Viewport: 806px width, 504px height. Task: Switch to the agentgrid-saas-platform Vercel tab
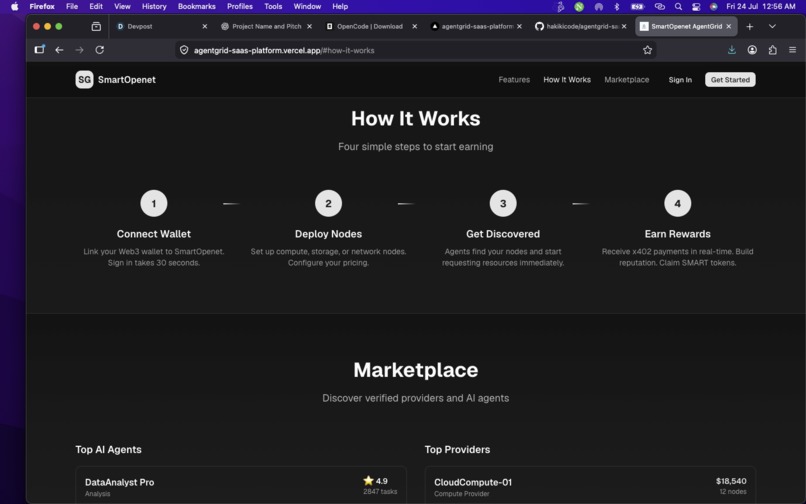click(476, 26)
